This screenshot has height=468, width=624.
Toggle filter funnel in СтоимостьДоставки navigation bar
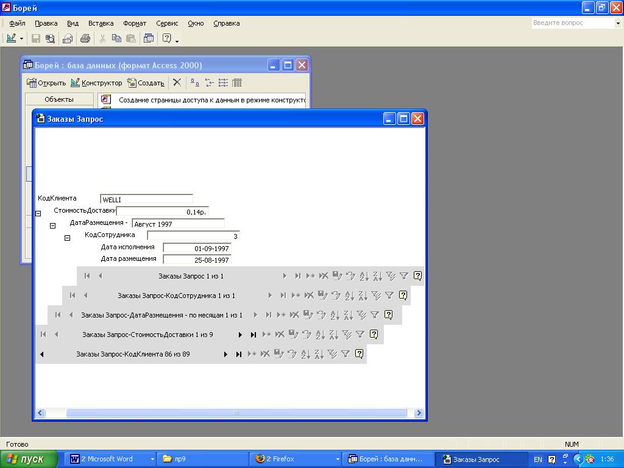(360, 334)
